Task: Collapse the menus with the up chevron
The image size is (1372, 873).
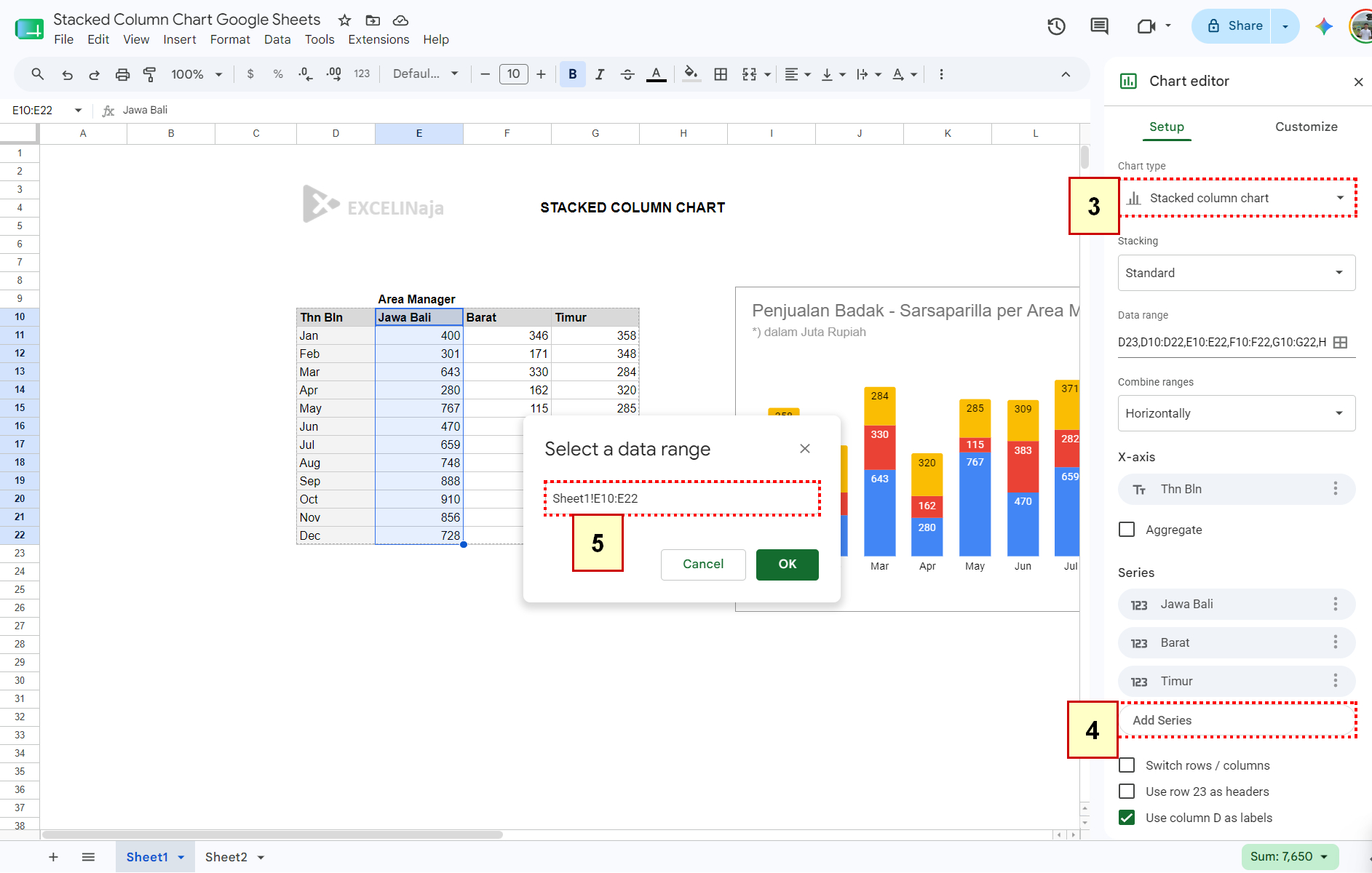Action: (x=1066, y=74)
